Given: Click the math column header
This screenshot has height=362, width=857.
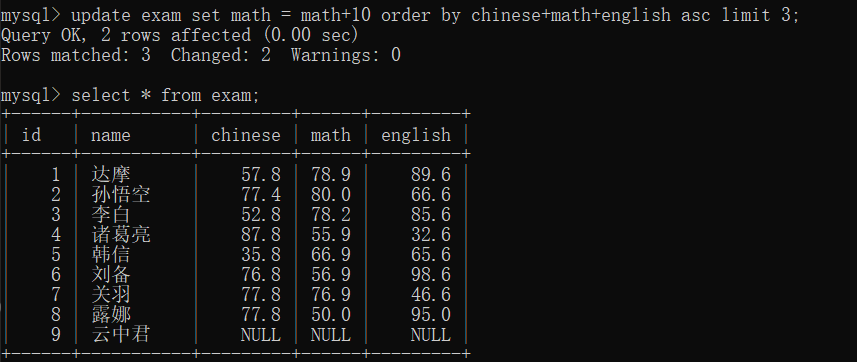Looking at the screenshot, I should tap(331, 135).
